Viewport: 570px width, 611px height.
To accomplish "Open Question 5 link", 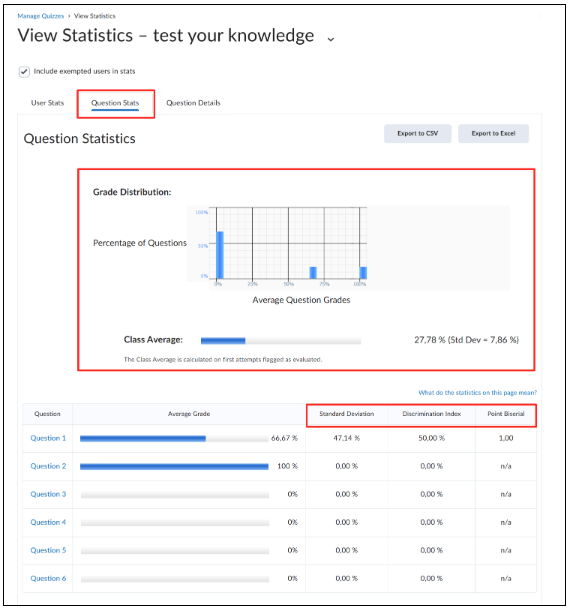I will 48,550.
